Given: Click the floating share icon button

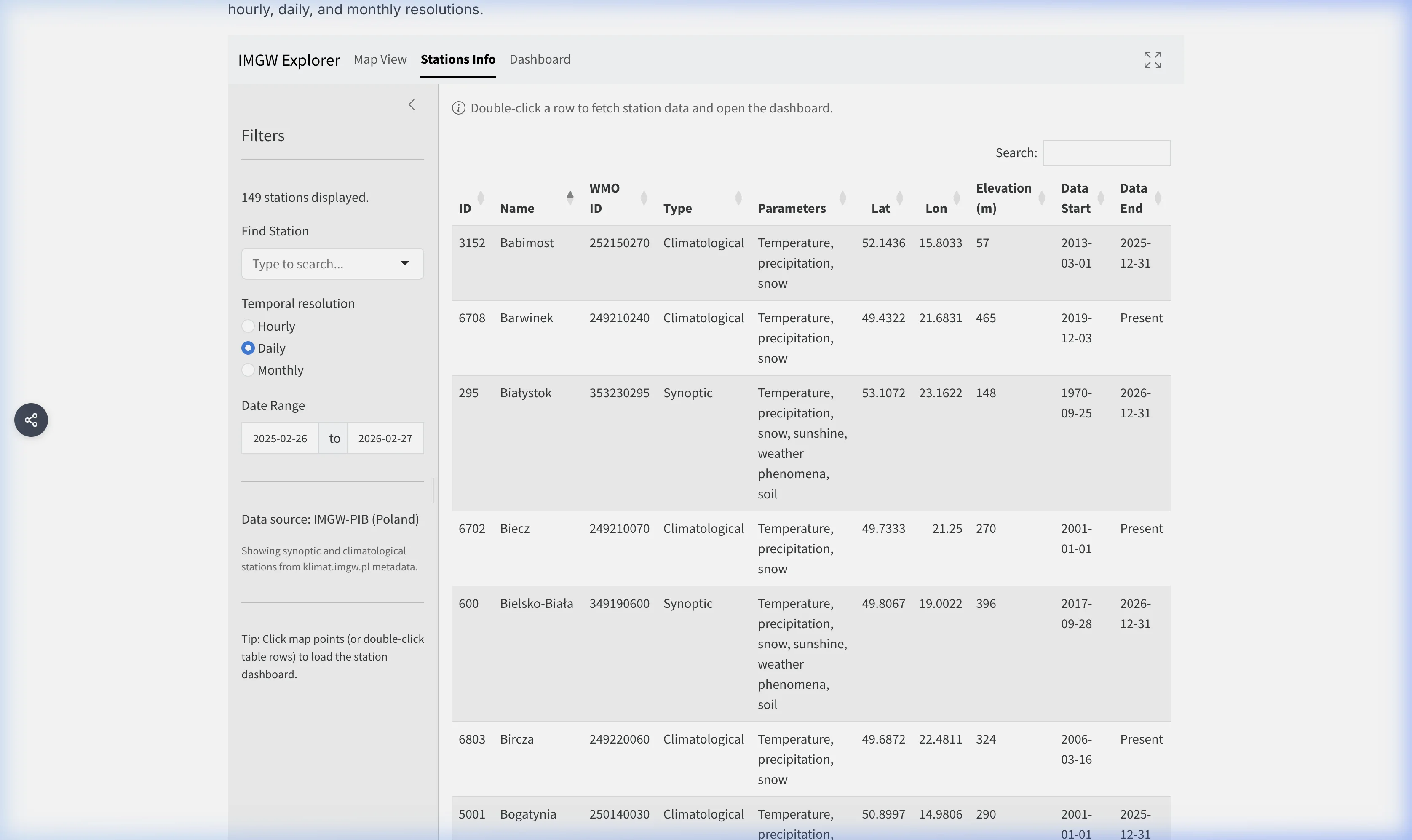Looking at the screenshot, I should pyautogui.click(x=31, y=420).
